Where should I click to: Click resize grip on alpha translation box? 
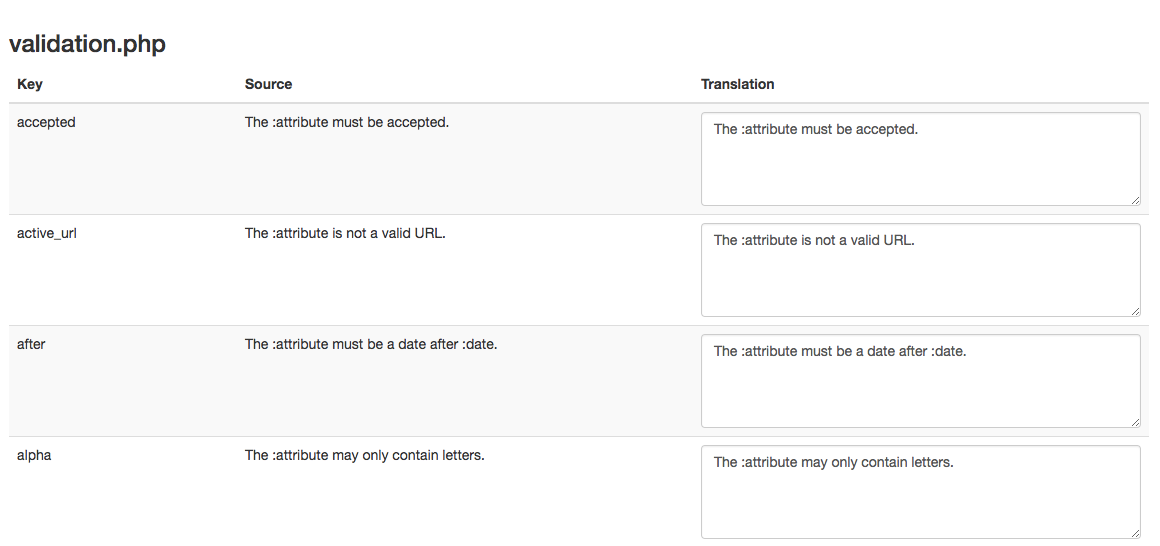click(1135, 533)
